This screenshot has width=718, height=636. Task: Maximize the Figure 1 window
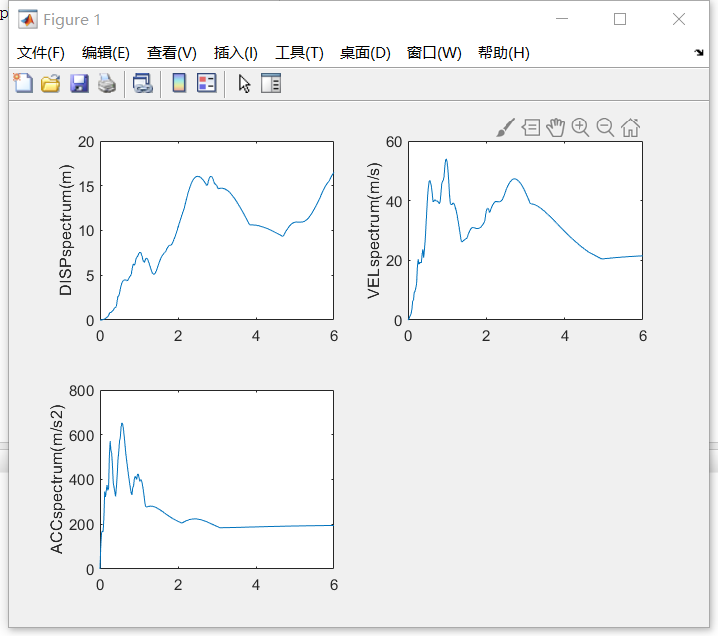tap(620, 19)
